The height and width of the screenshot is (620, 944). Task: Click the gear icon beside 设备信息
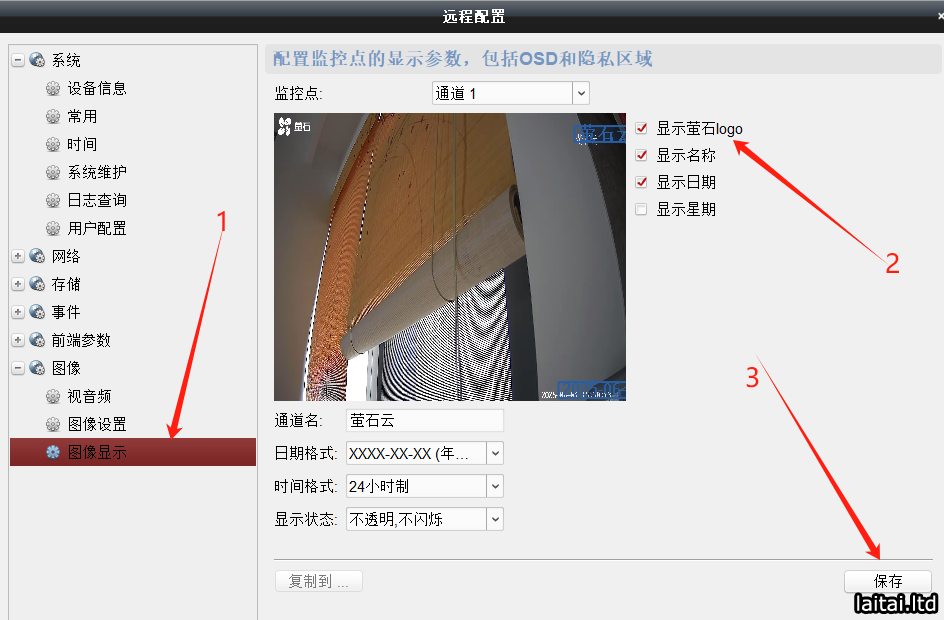coord(53,88)
